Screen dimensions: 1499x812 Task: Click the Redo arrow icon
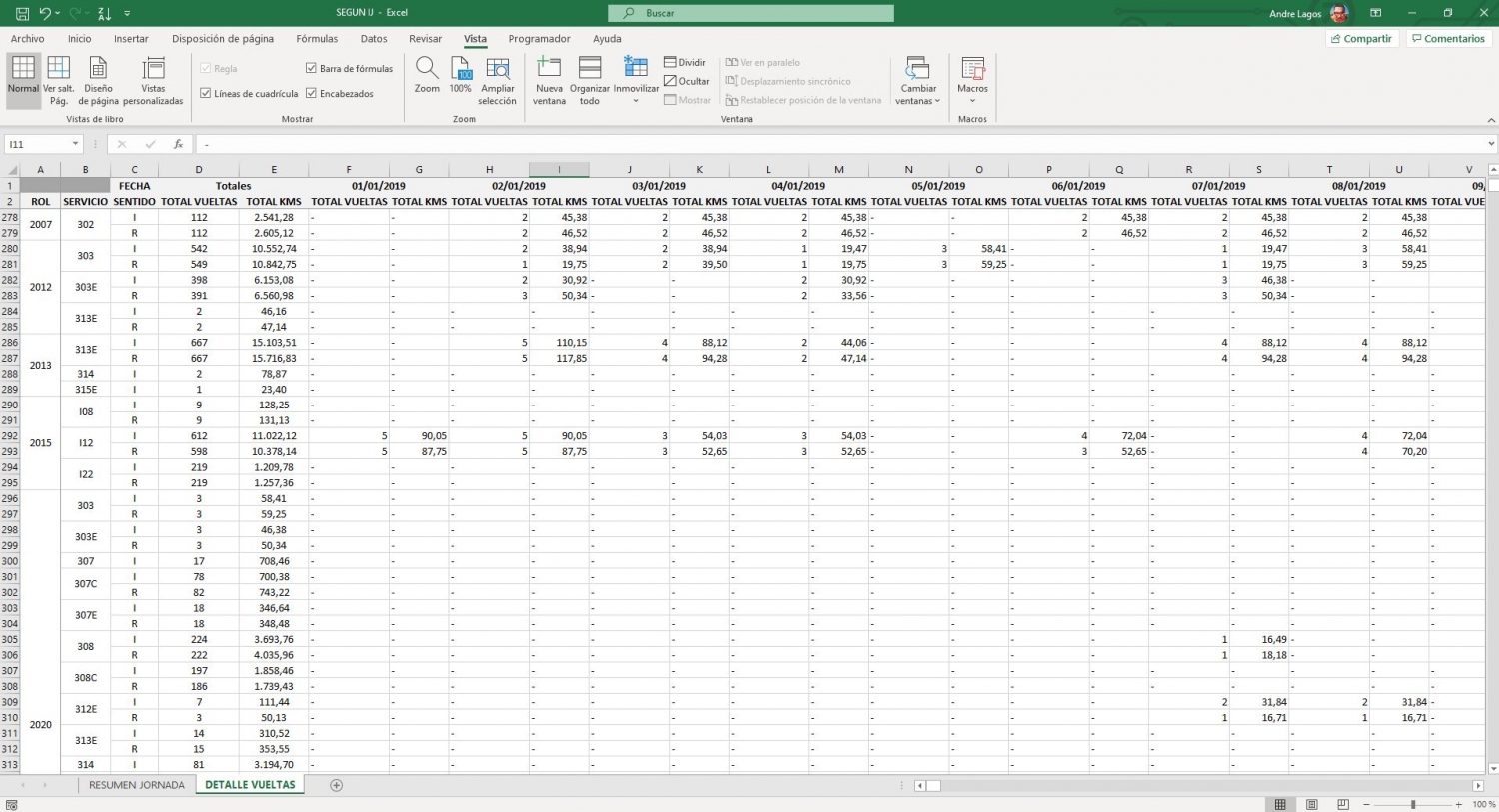coord(76,14)
